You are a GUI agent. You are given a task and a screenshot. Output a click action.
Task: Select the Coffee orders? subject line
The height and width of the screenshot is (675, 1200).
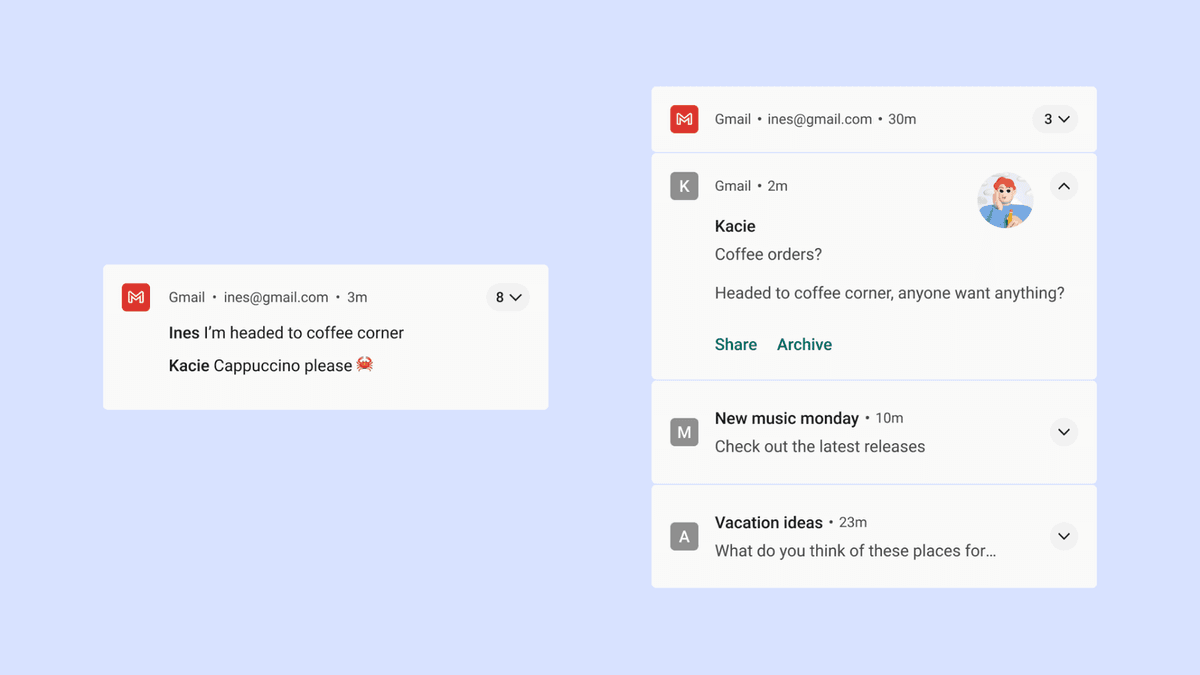click(768, 255)
